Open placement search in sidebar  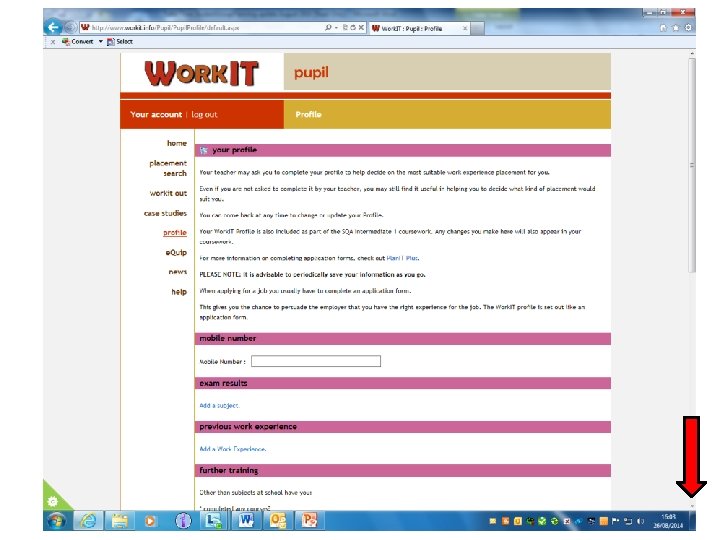coord(168,168)
